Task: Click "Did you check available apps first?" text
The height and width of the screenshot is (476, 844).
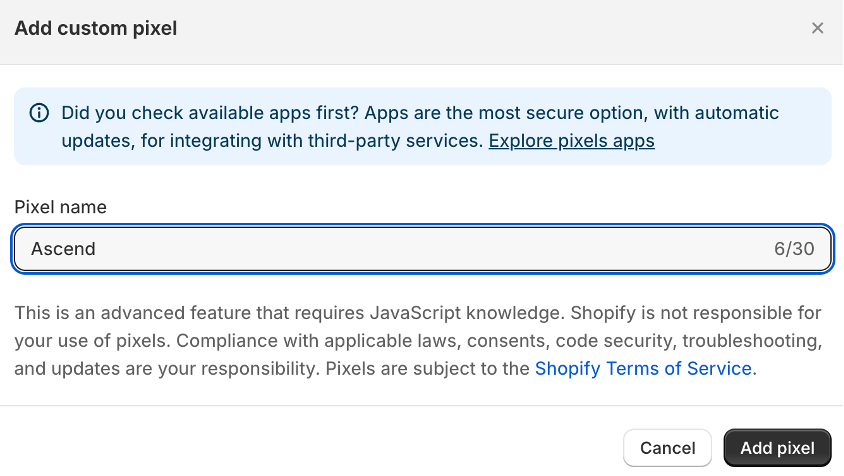Action: pos(210,113)
